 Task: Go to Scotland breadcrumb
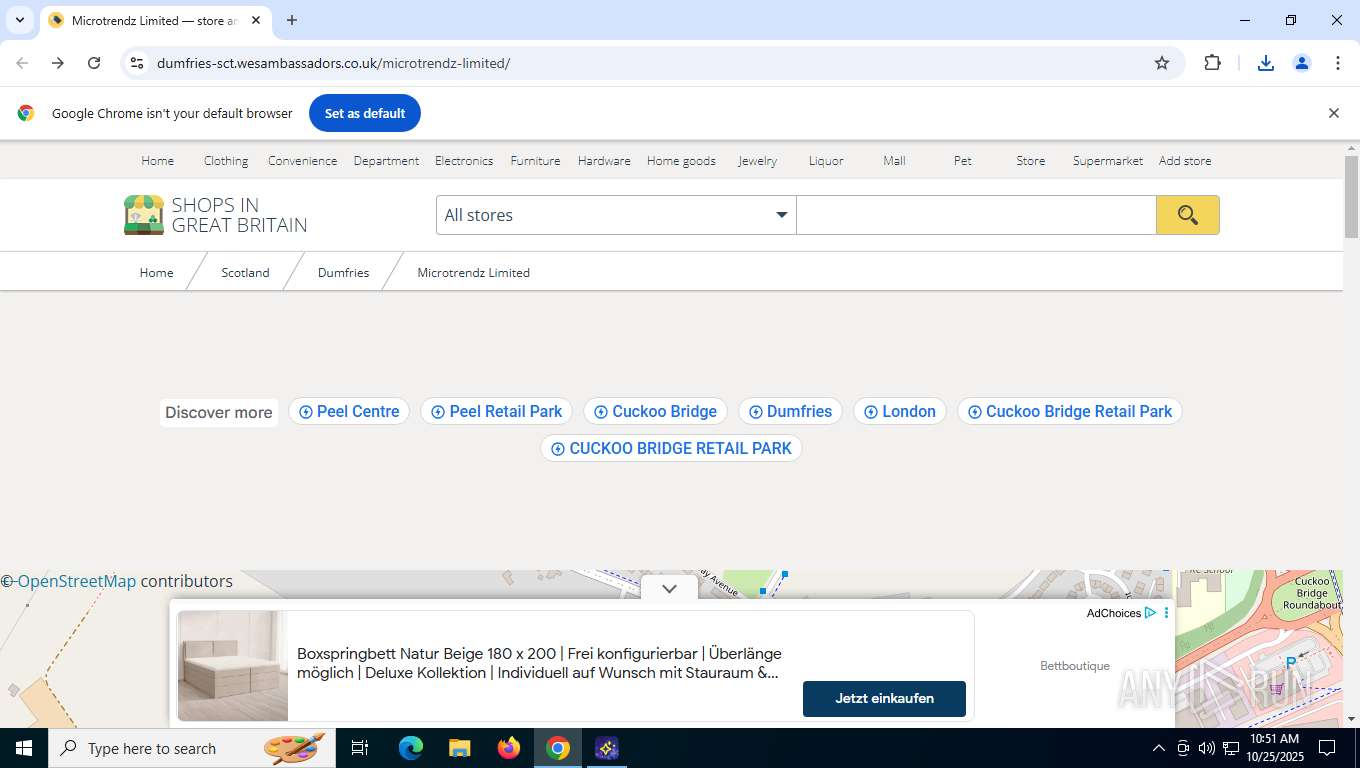245,272
